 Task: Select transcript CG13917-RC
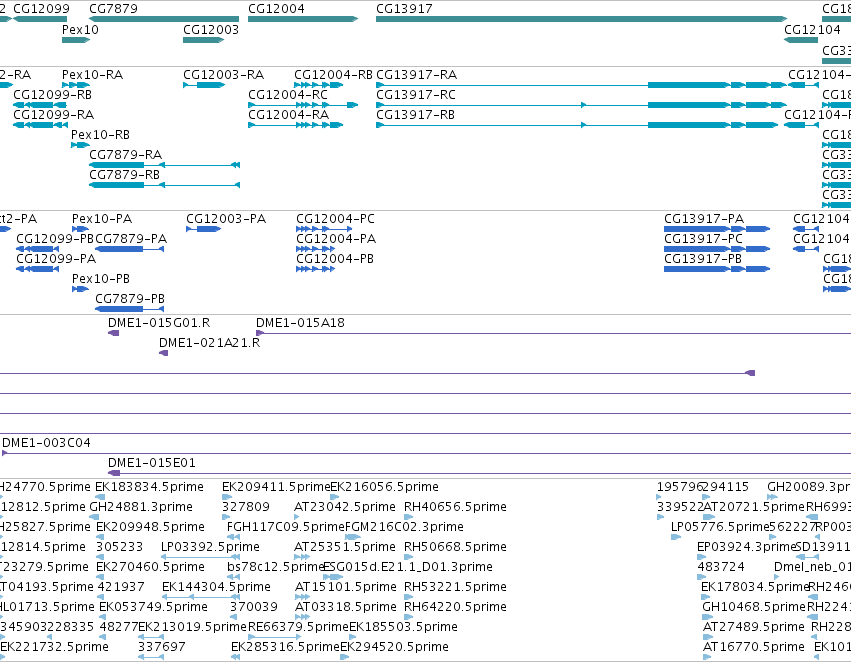[581, 105]
